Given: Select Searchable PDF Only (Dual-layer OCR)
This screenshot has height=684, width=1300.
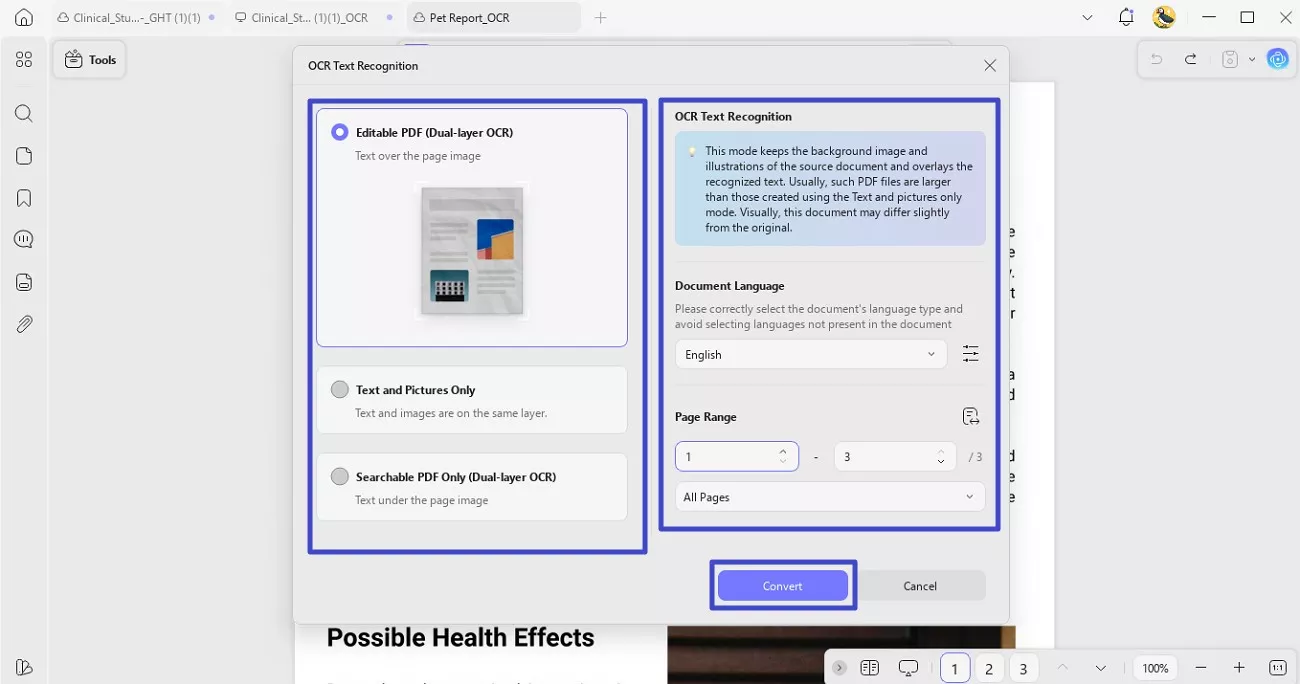Looking at the screenshot, I should click(339, 476).
